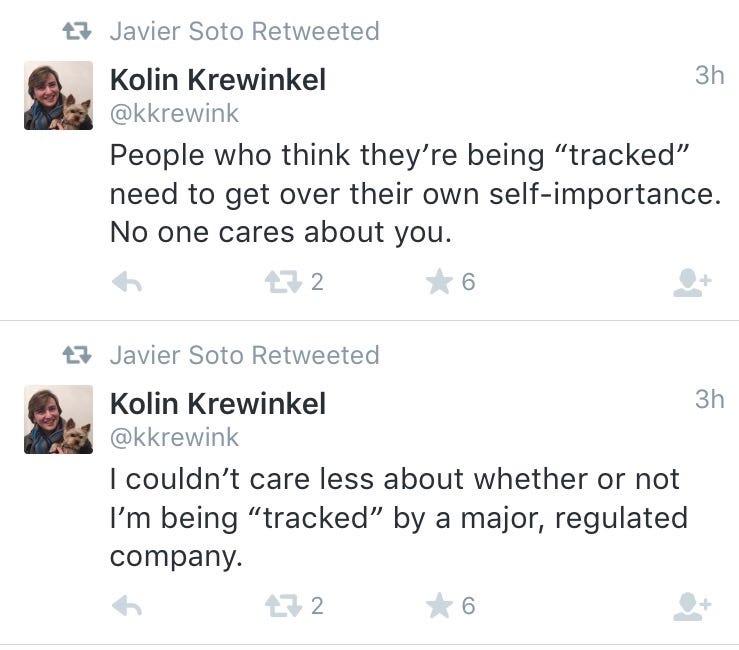The image size is (739, 650).
Task: Reply to the self-importance tweet
Action: 126,283
